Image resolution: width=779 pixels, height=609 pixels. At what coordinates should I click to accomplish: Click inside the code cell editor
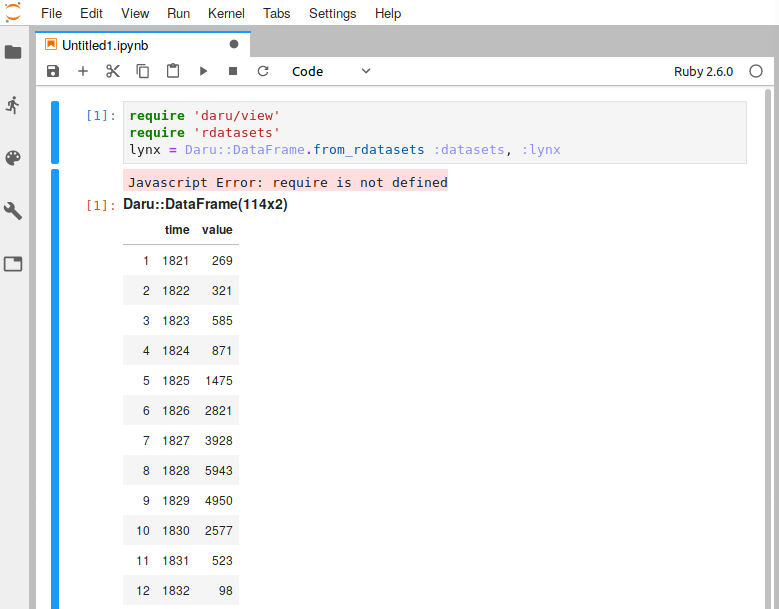[433, 132]
